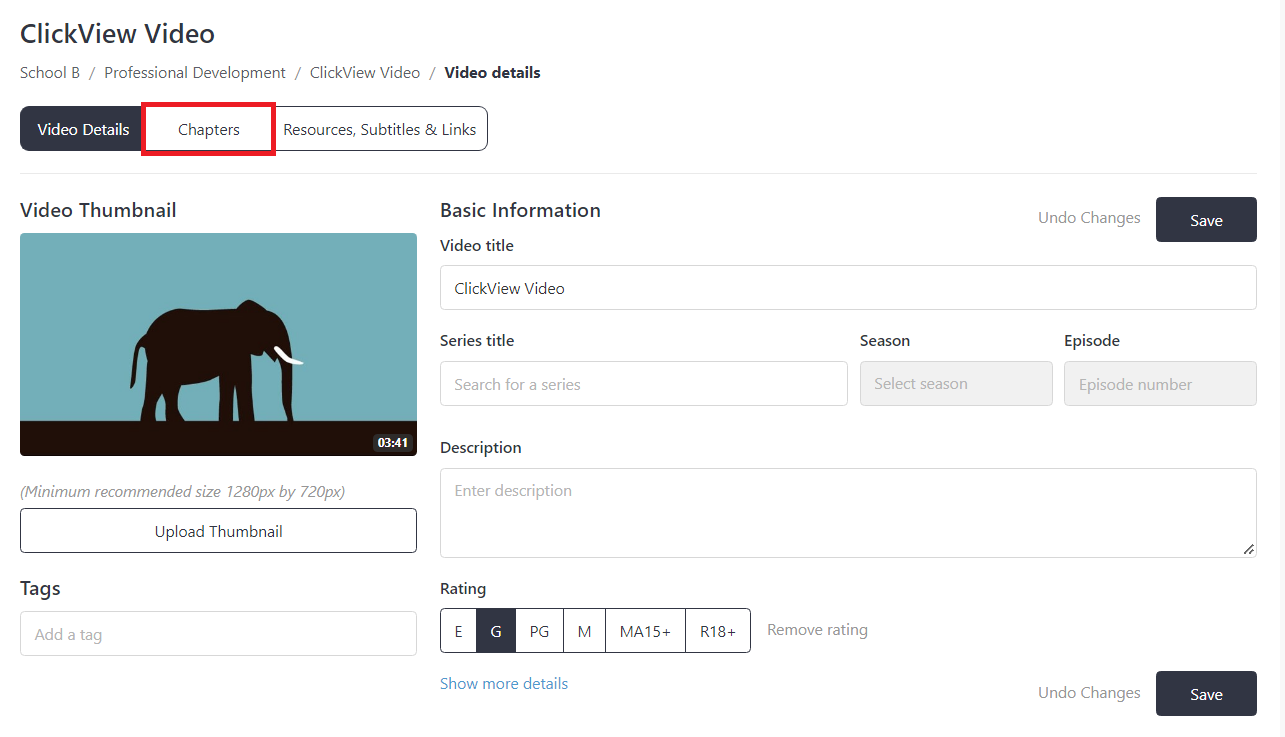This screenshot has height=737, width=1285.
Task: Click the Episode number field
Action: click(x=1160, y=384)
